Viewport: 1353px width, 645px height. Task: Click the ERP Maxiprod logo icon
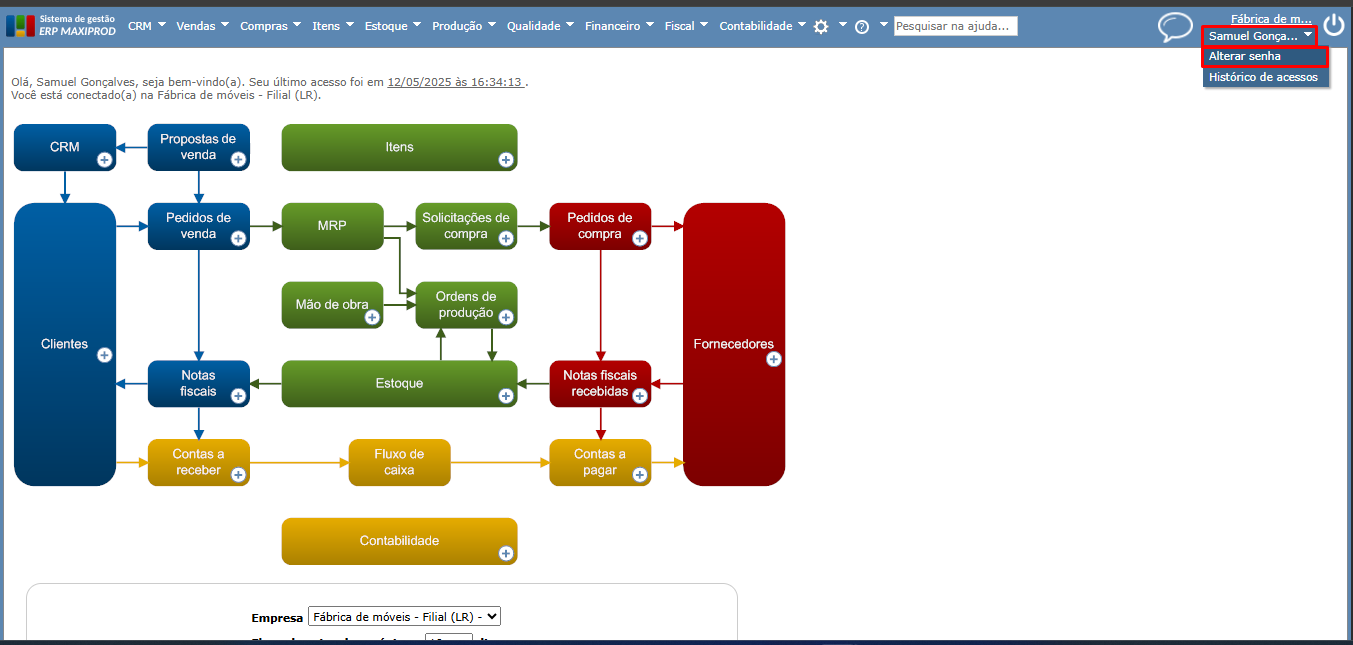[x=20, y=26]
